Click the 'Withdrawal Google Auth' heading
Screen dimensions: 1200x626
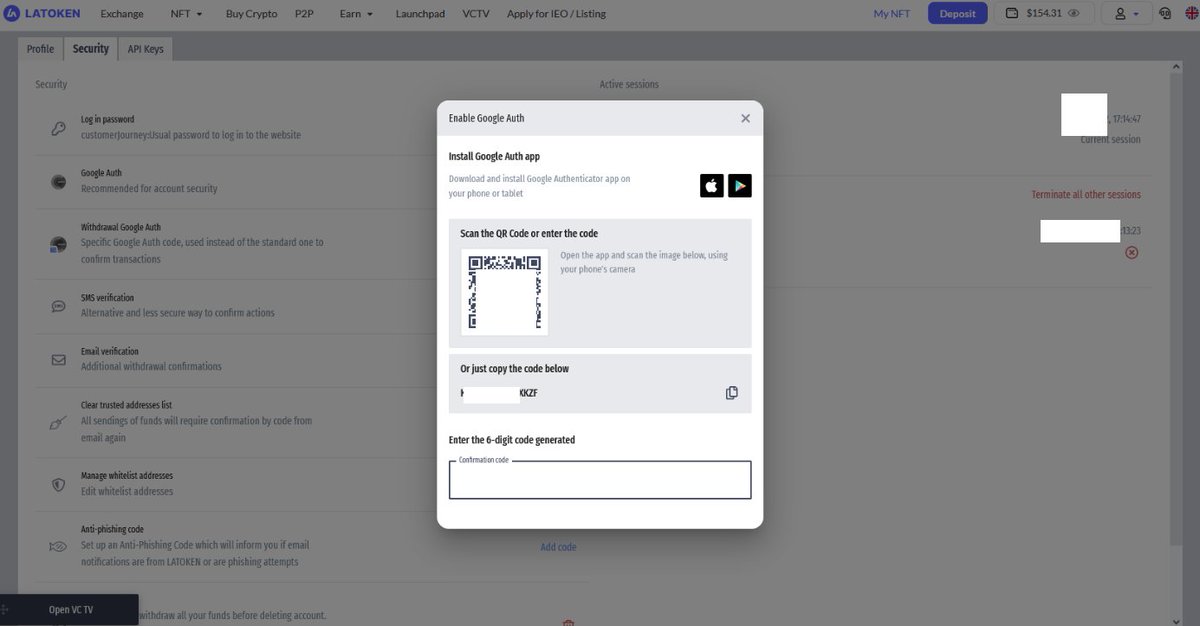click(x=121, y=227)
